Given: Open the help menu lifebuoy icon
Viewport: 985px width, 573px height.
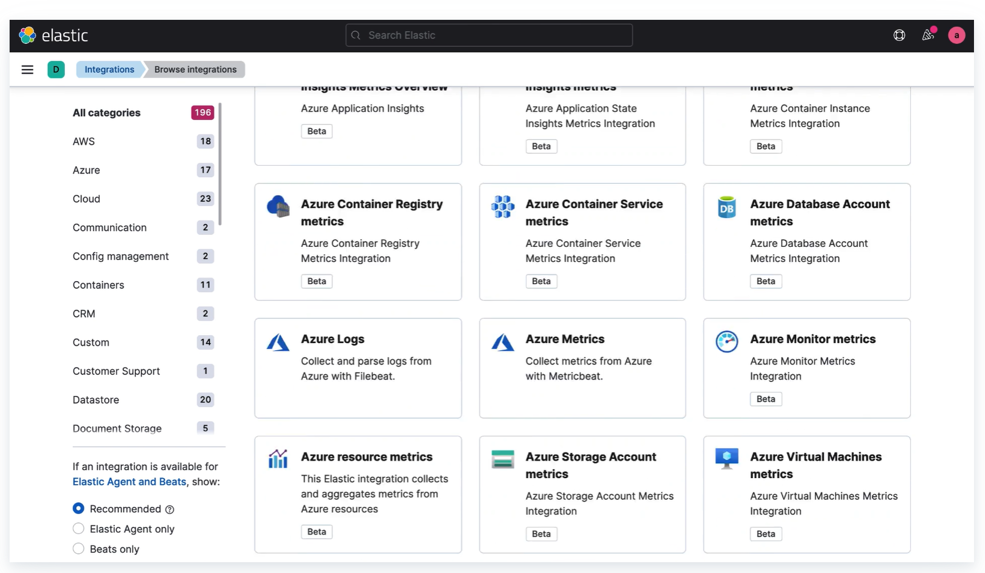Looking at the screenshot, I should 899,36.
